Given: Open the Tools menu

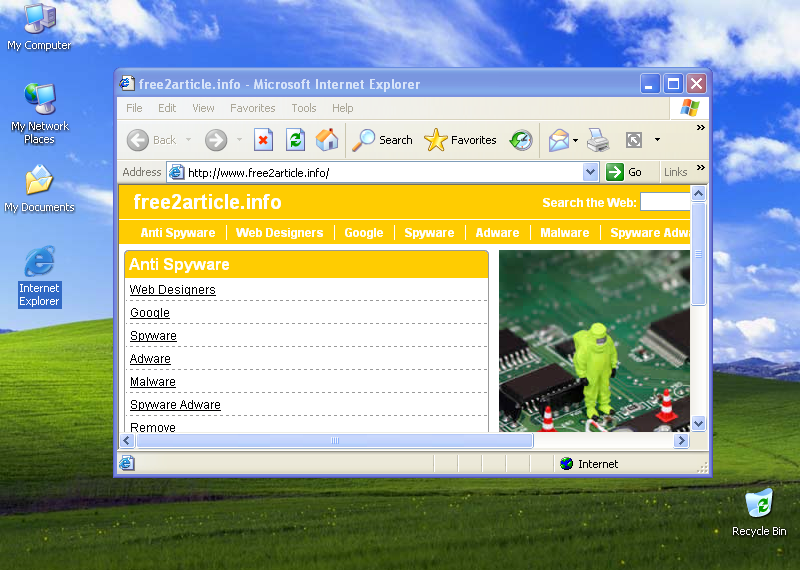Looking at the screenshot, I should tap(304, 108).
